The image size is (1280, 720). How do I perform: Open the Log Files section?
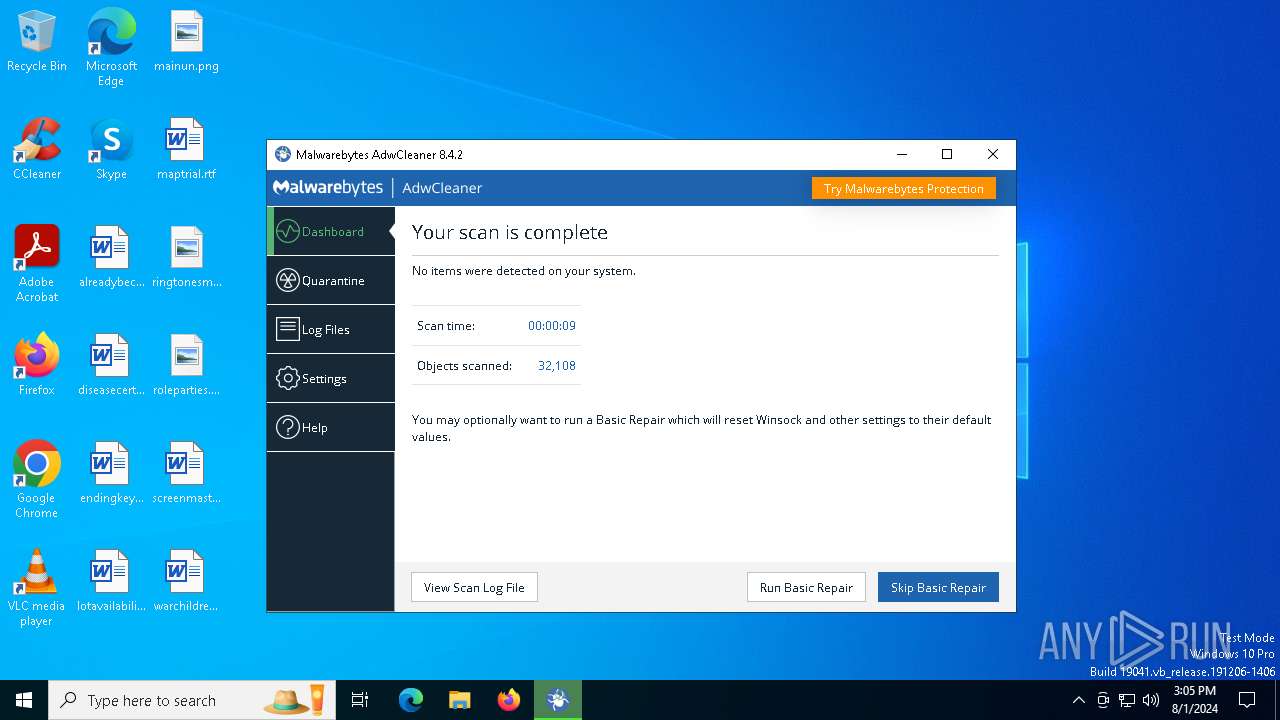tap(331, 329)
